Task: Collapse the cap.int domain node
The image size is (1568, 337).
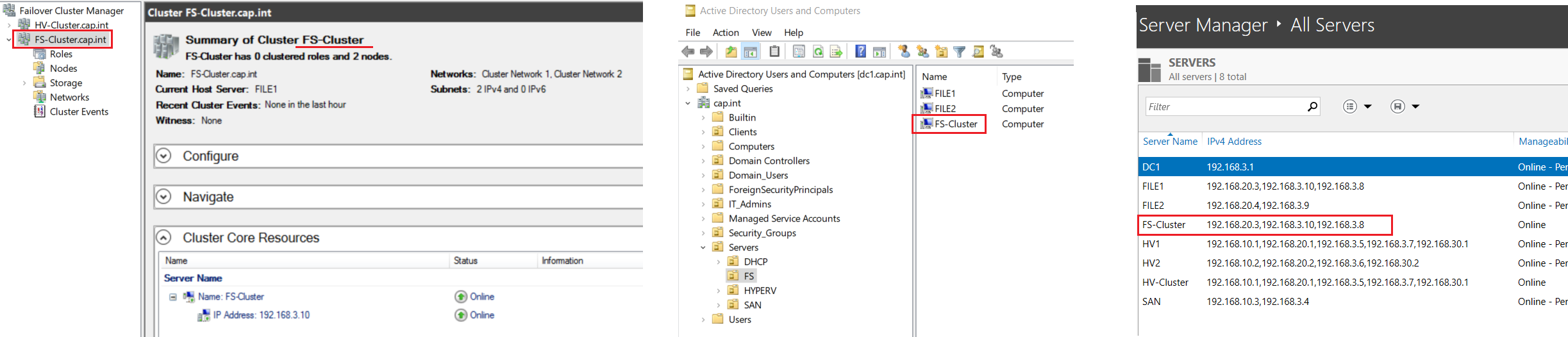Action: point(688,103)
